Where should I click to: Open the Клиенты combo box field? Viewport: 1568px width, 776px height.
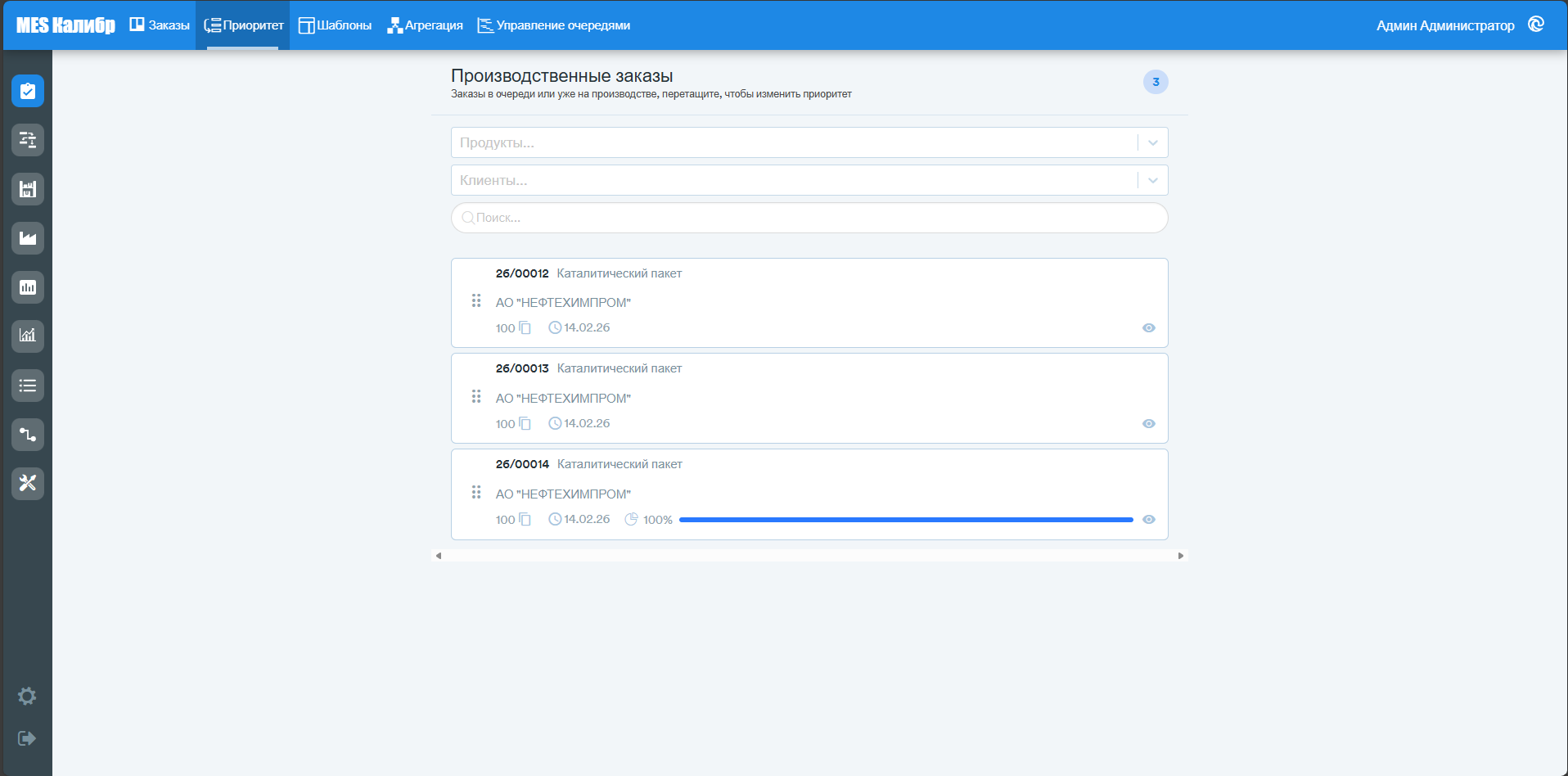click(809, 180)
